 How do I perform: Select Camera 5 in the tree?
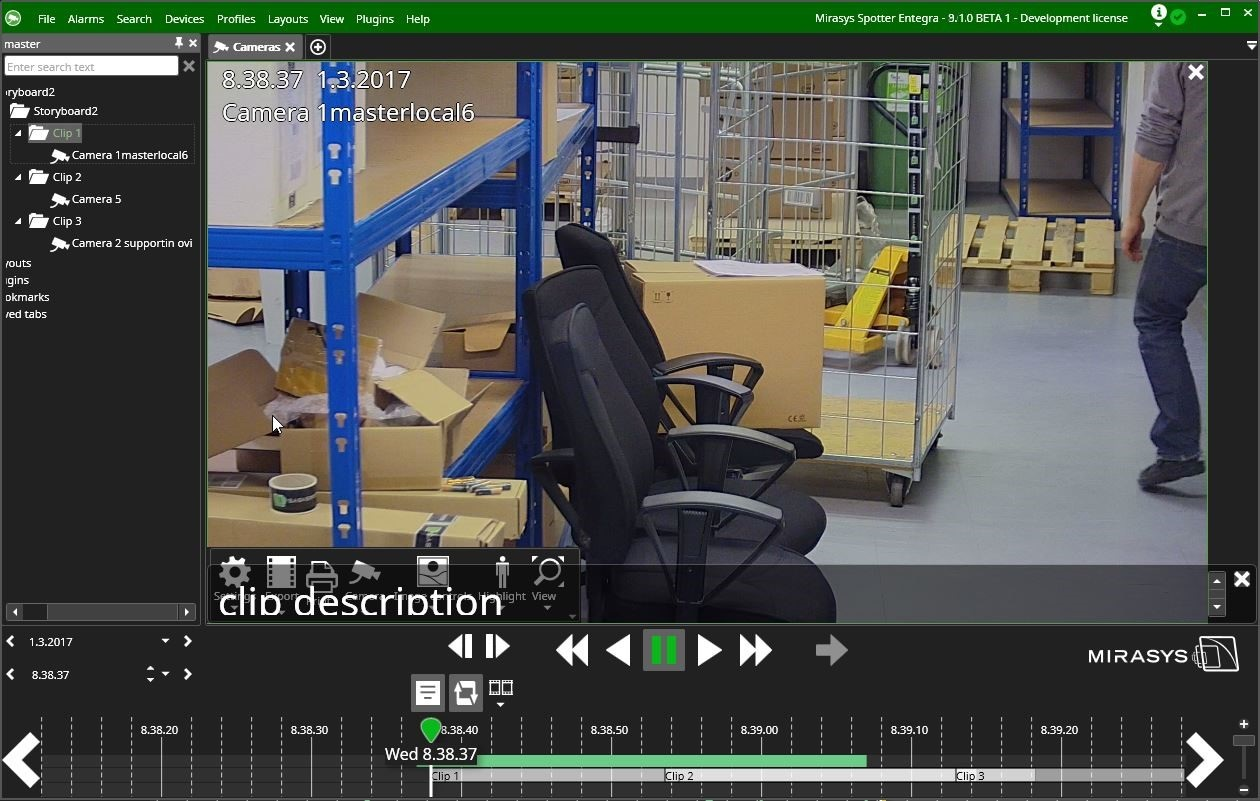96,199
